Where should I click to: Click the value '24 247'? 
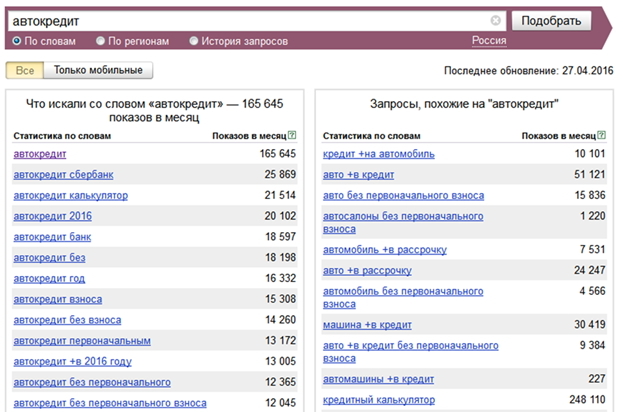[590, 270]
